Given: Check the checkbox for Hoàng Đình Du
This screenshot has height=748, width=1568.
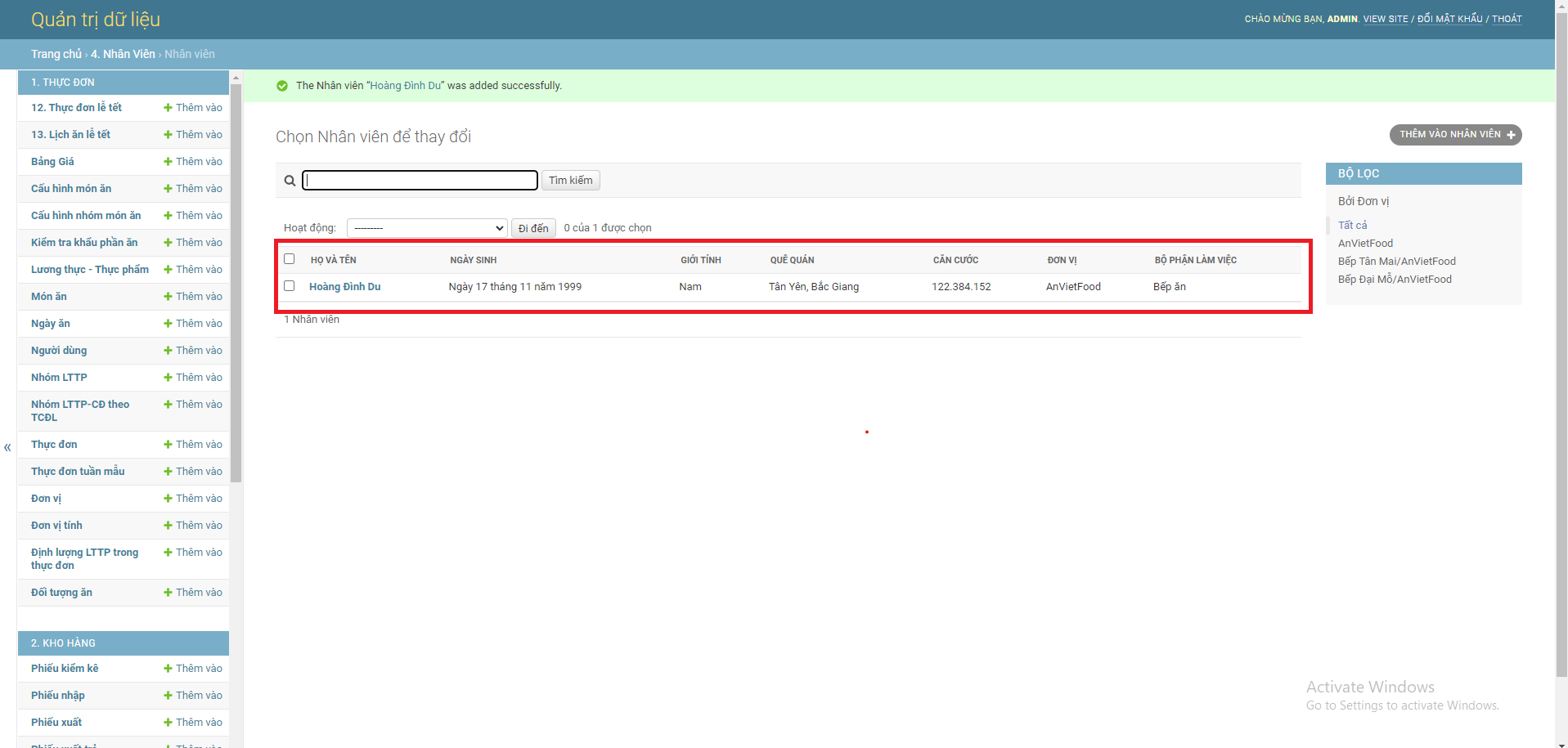Looking at the screenshot, I should 289,286.
